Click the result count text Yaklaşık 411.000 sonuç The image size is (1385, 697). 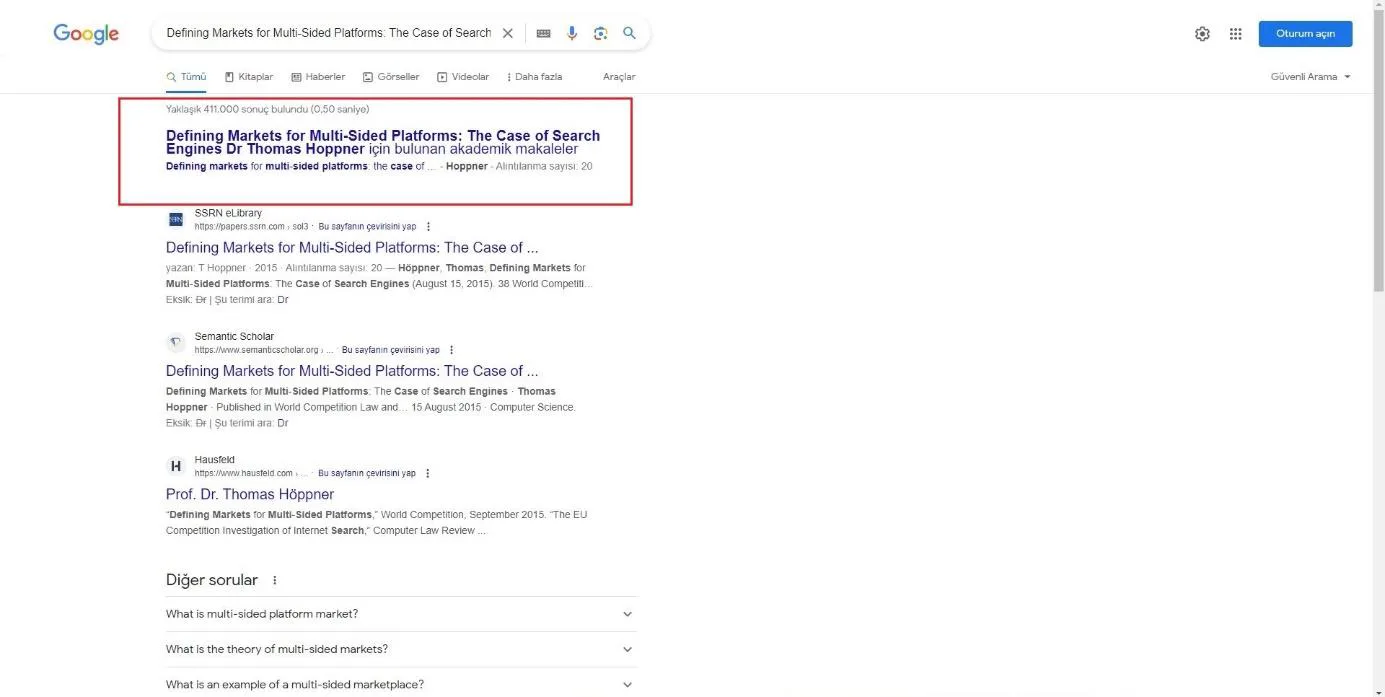click(267, 109)
